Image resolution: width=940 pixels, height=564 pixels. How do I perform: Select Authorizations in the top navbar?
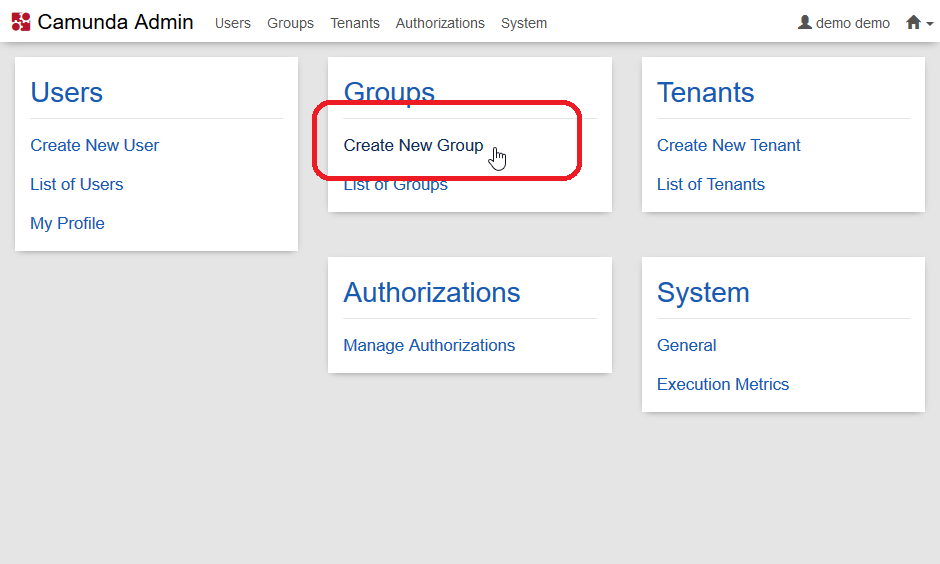pos(440,23)
